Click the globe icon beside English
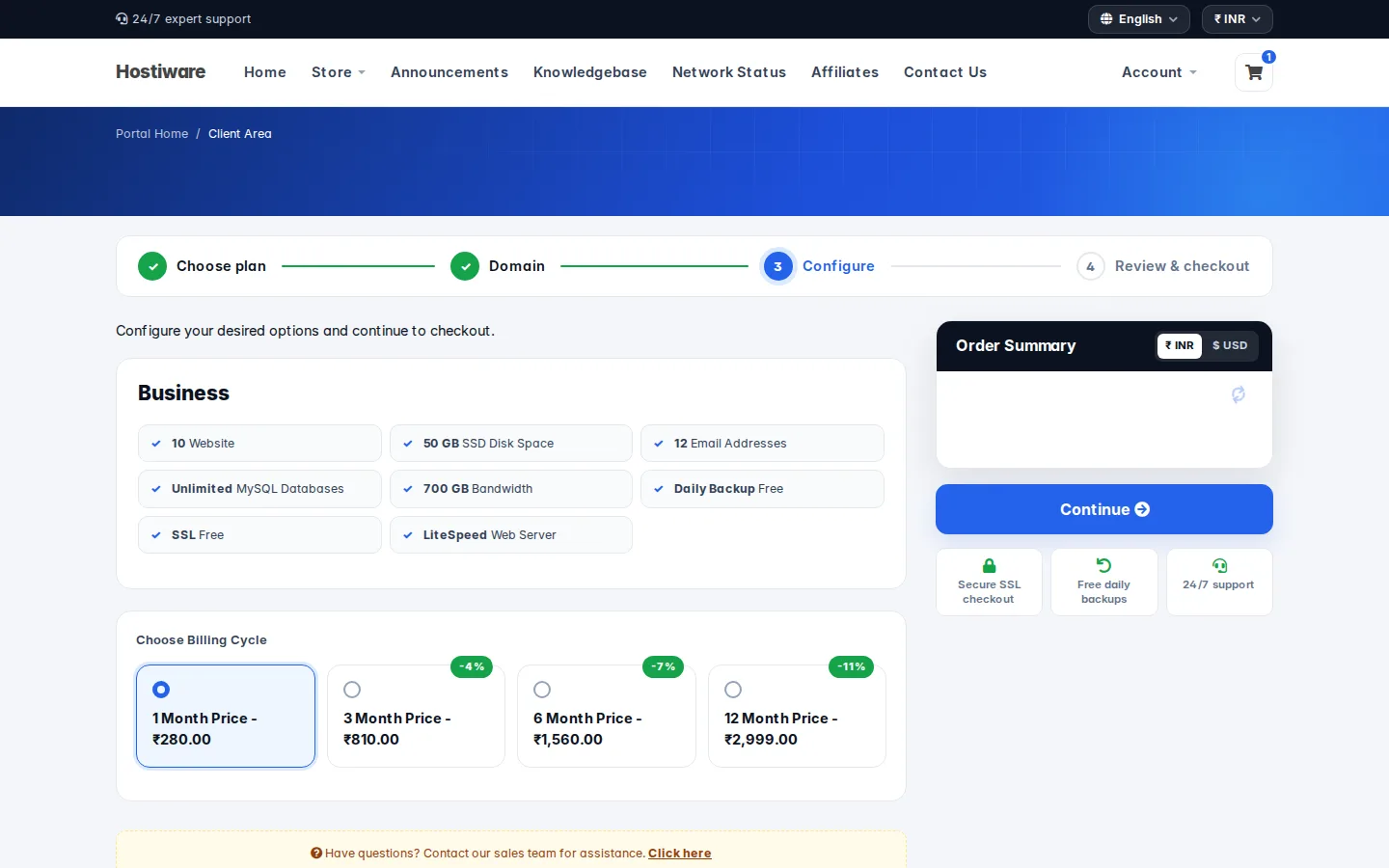1389x868 pixels. tap(1106, 19)
